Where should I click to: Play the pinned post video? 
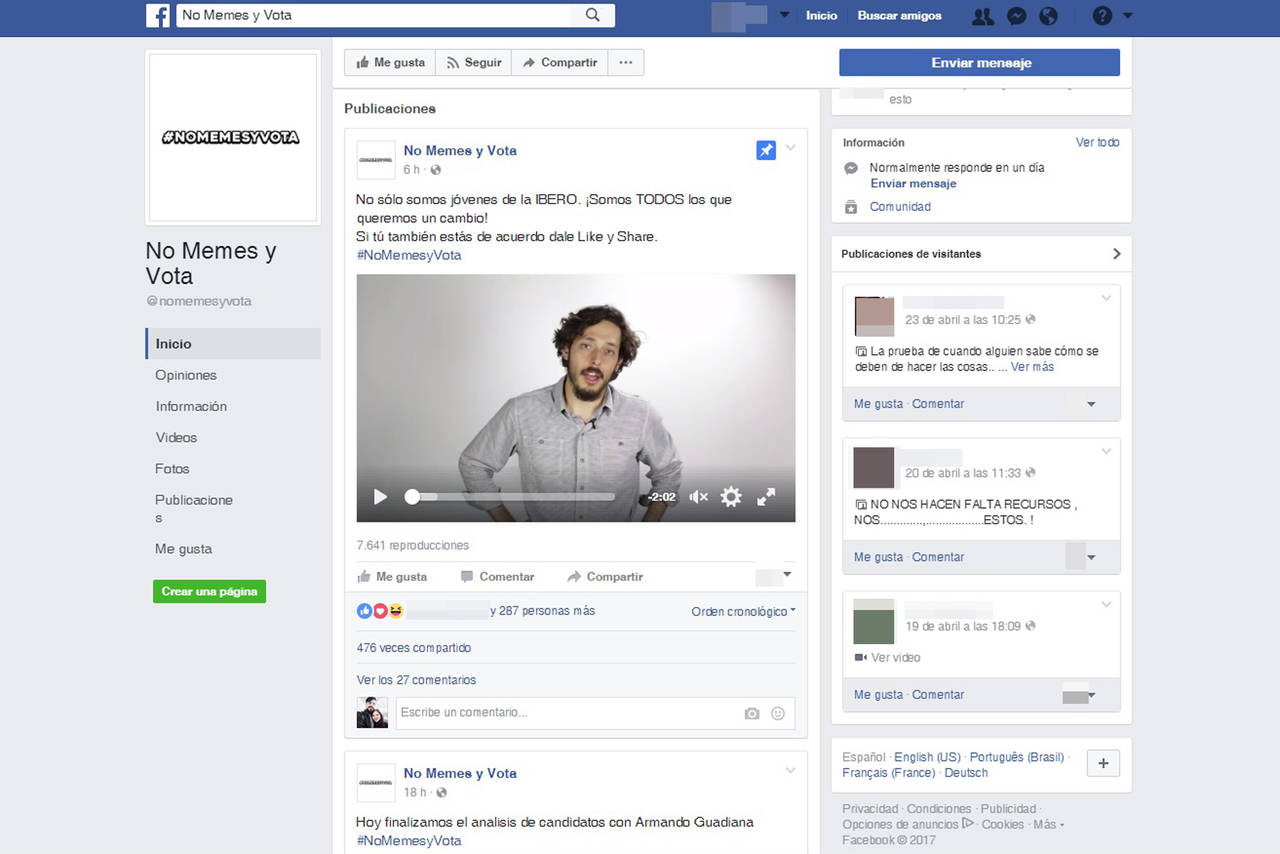[380, 497]
